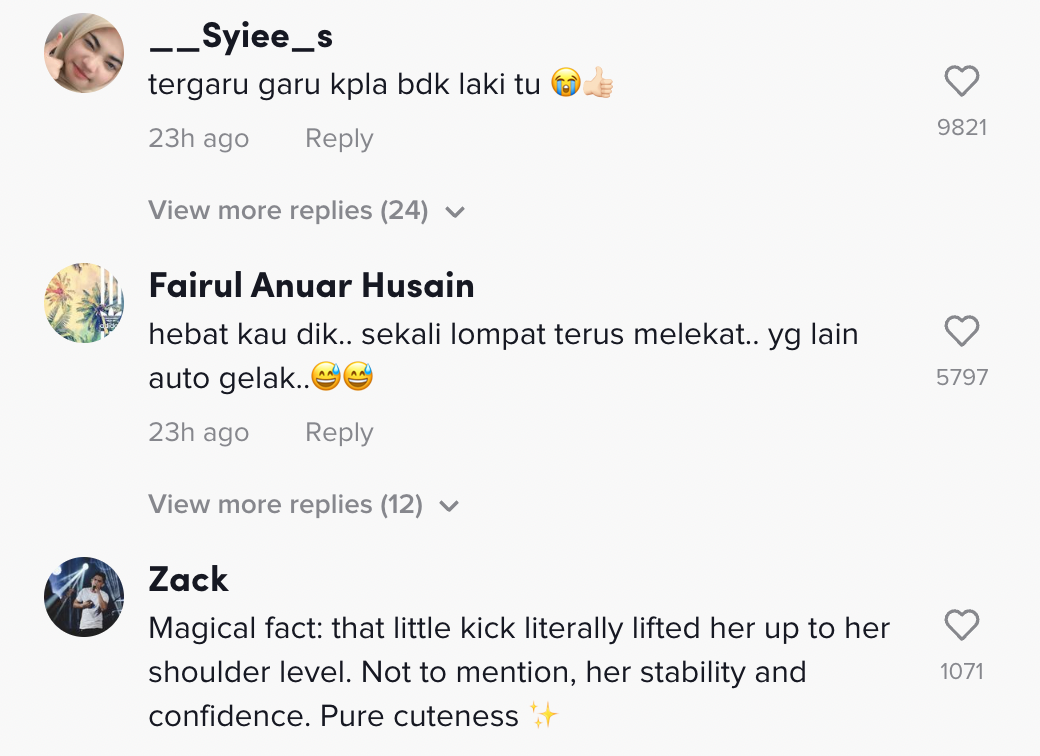The width and height of the screenshot is (1040, 756).
Task: Click Zack's profile avatar
Action: (84, 596)
